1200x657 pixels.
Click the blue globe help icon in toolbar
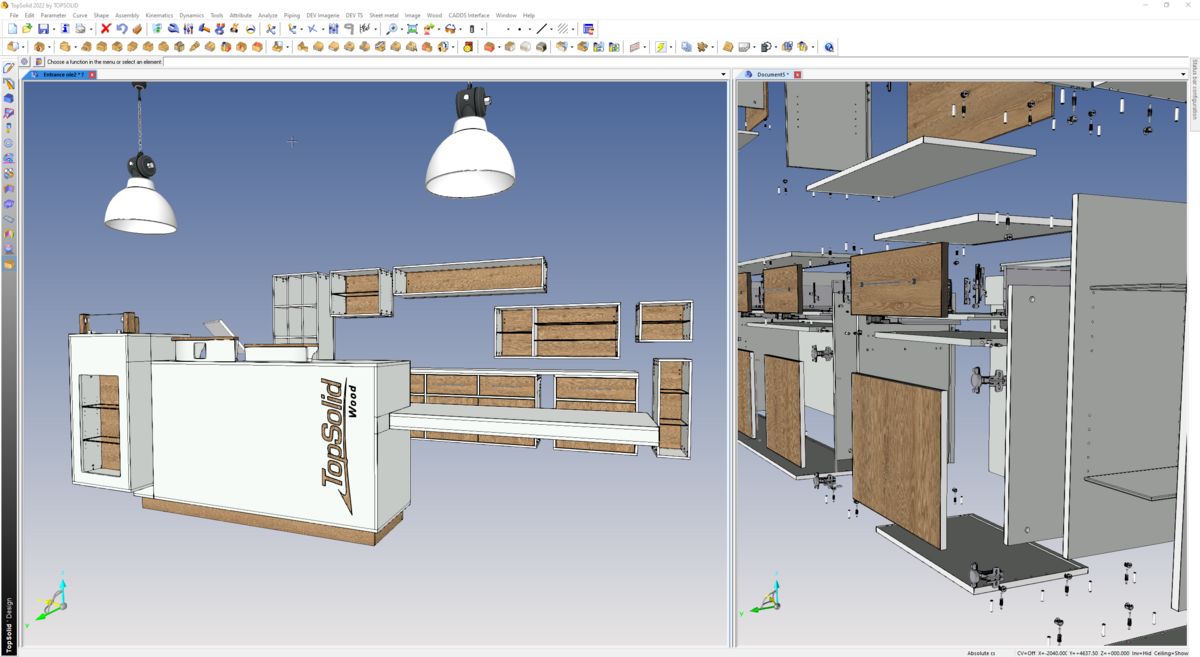[x=829, y=47]
